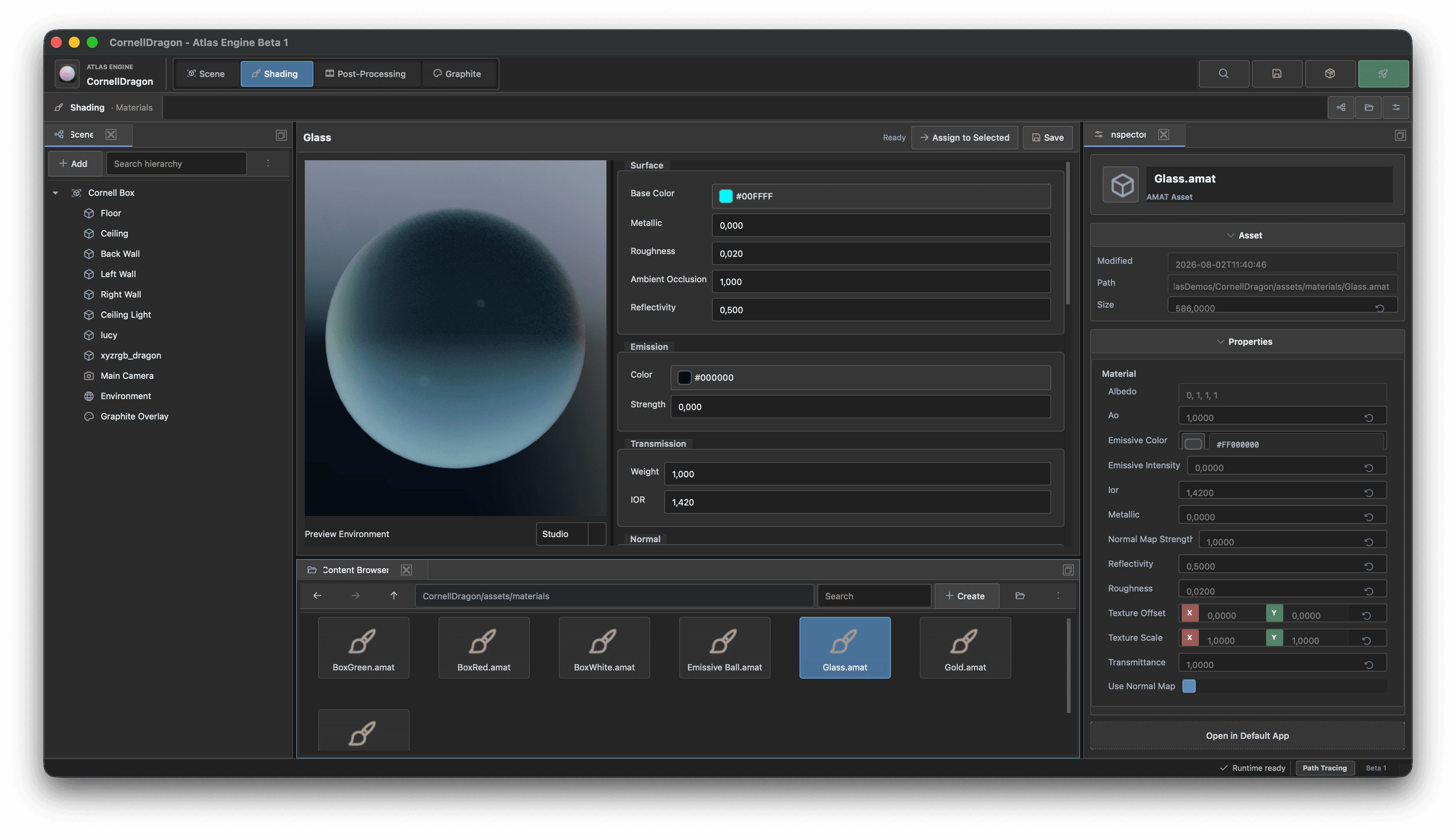Click the Path Tracing status button

[x=1325, y=768]
